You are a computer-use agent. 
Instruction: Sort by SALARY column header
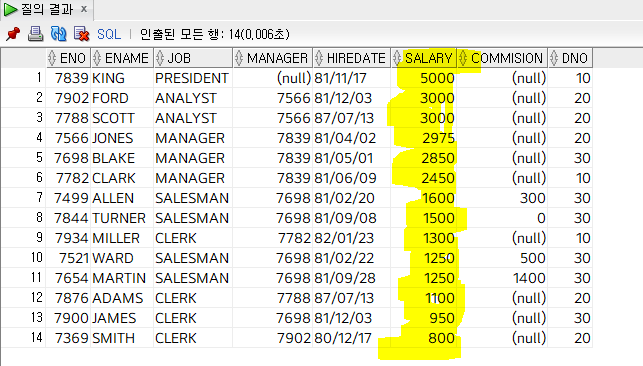click(424, 58)
